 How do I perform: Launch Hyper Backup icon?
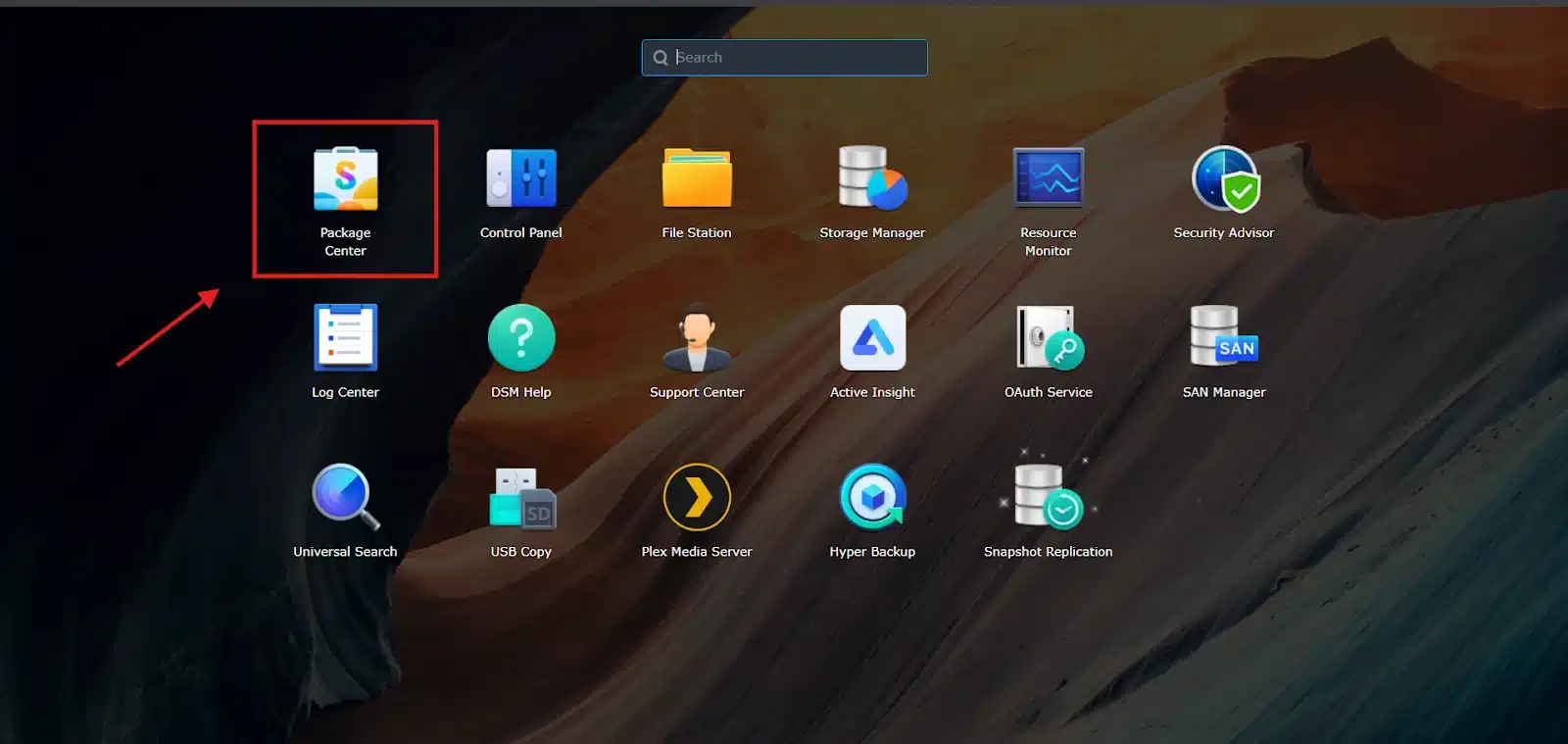pos(872,497)
